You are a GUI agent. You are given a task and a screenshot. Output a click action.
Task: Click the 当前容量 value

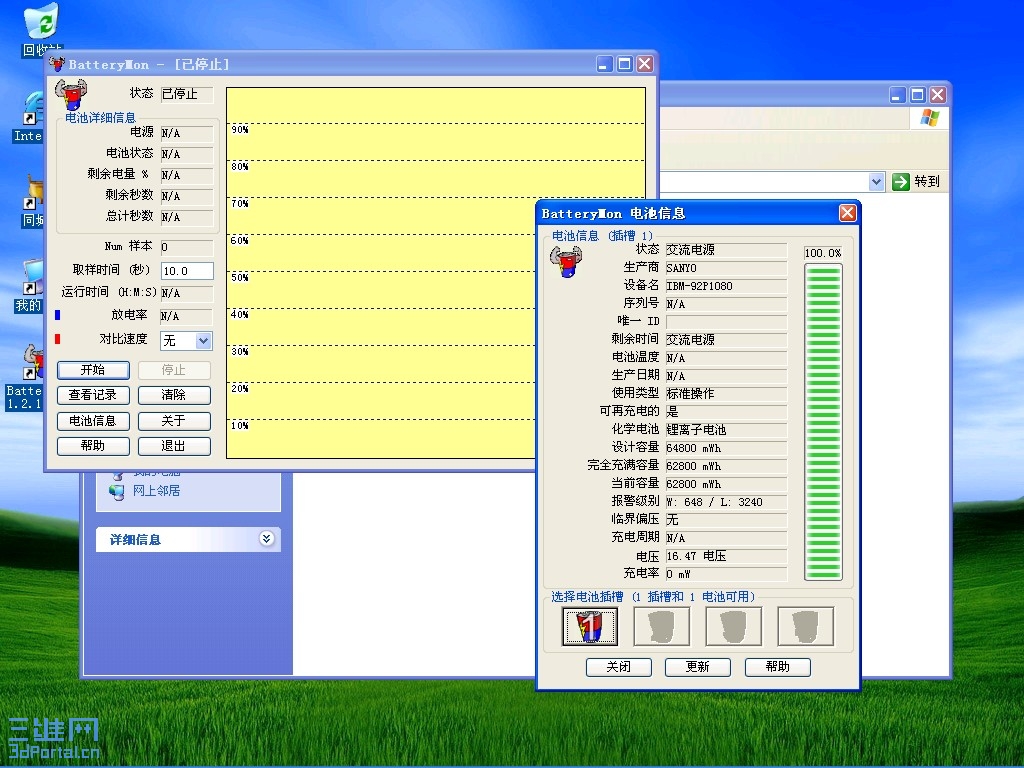pyautogui.click(x=726, y=484)
